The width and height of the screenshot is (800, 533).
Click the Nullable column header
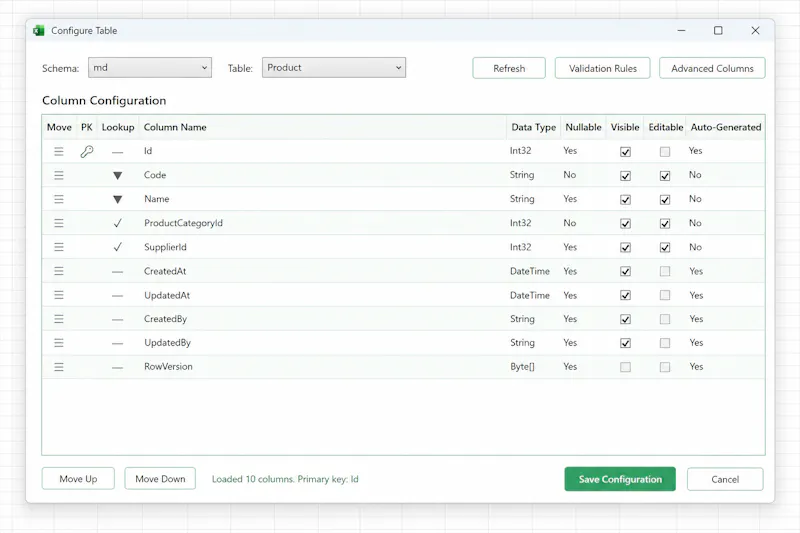(583, 127)
